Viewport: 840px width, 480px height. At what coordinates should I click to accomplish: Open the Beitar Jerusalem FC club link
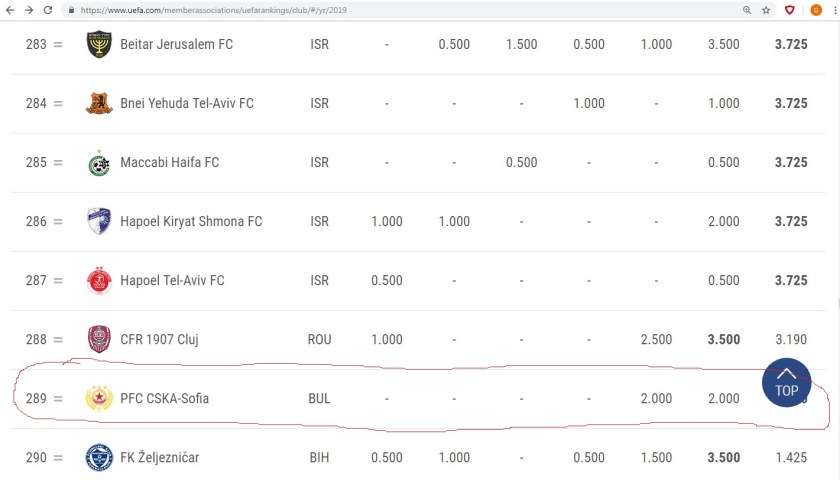178,44
